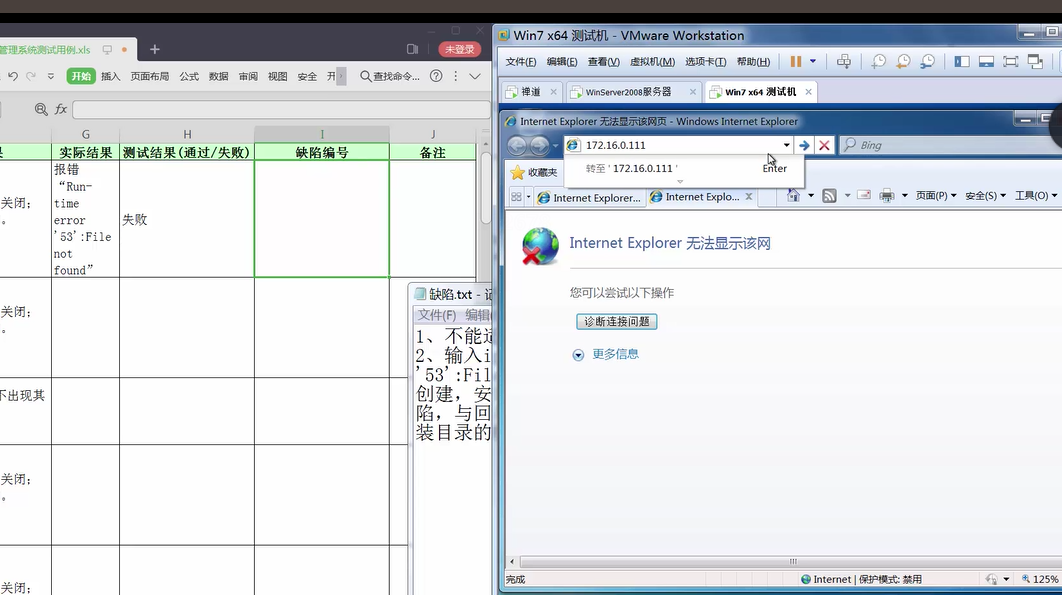The image size is (1062, 595).
Task: Open IE 工具(O) menu
Action: [1036, 196]
